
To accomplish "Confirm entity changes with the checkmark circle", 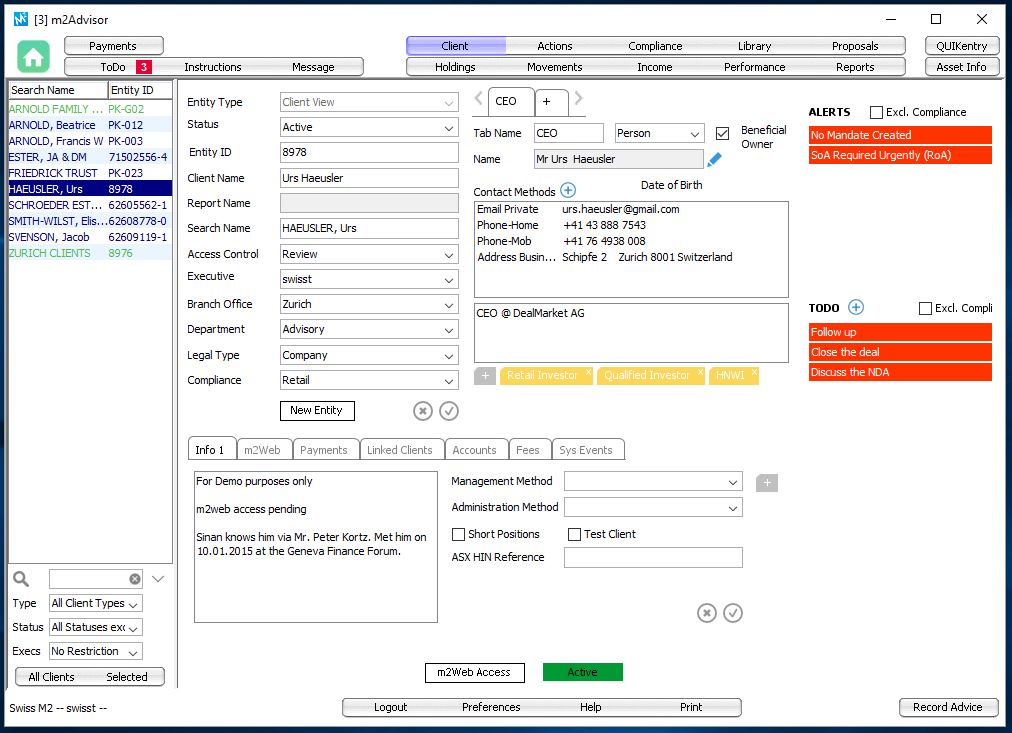I will (449, 410).
